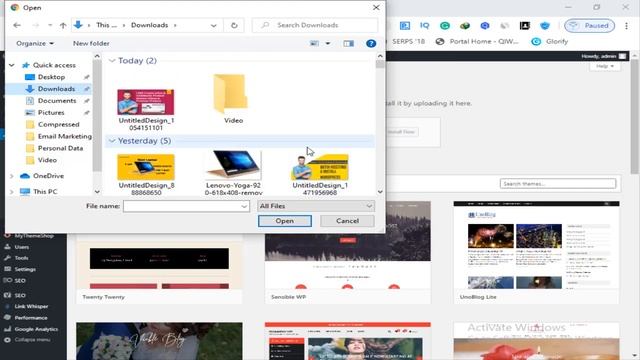Select the Sensible WP theme thumbnail
The height and width of the screenshot is (360, 640).
coord(347,245)
